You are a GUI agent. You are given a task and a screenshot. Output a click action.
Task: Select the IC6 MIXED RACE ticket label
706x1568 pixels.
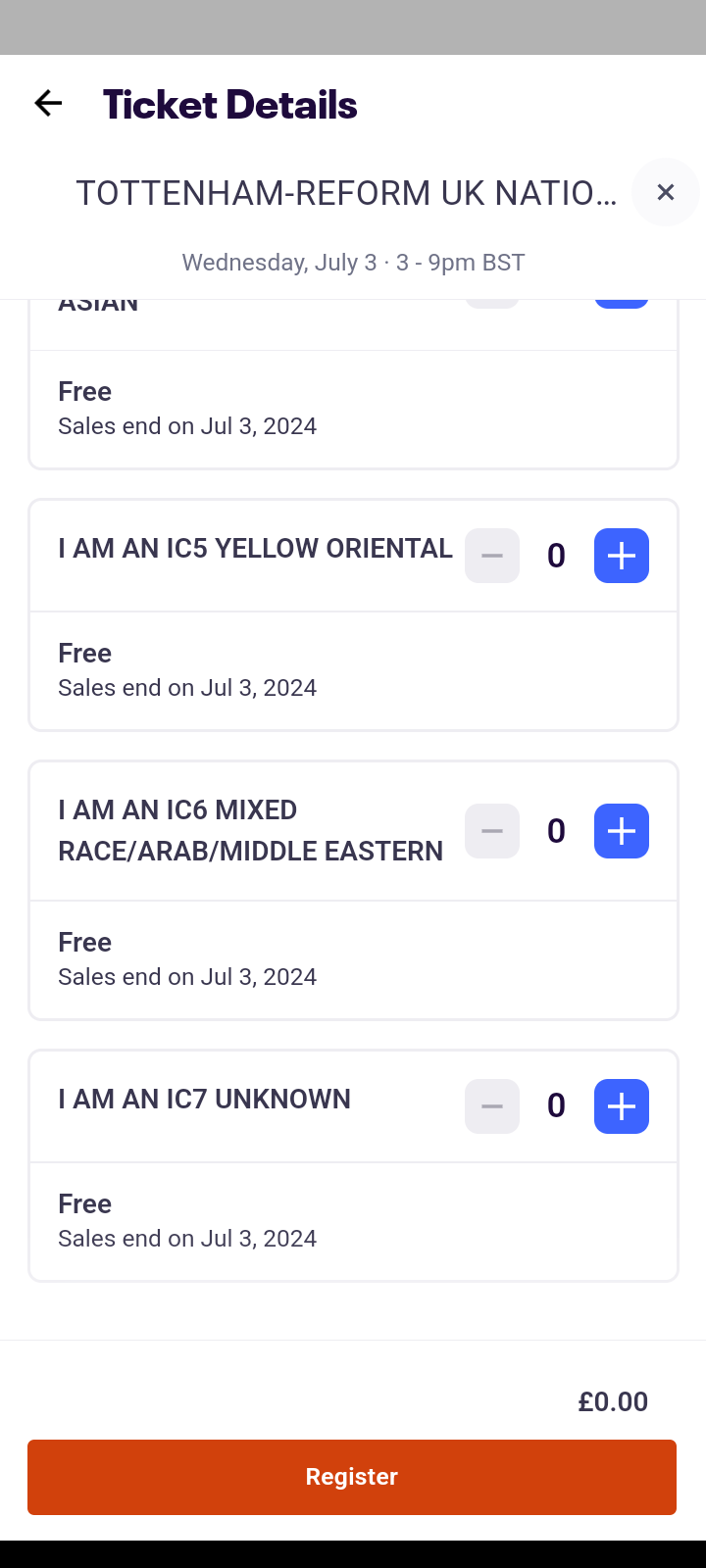250,831
